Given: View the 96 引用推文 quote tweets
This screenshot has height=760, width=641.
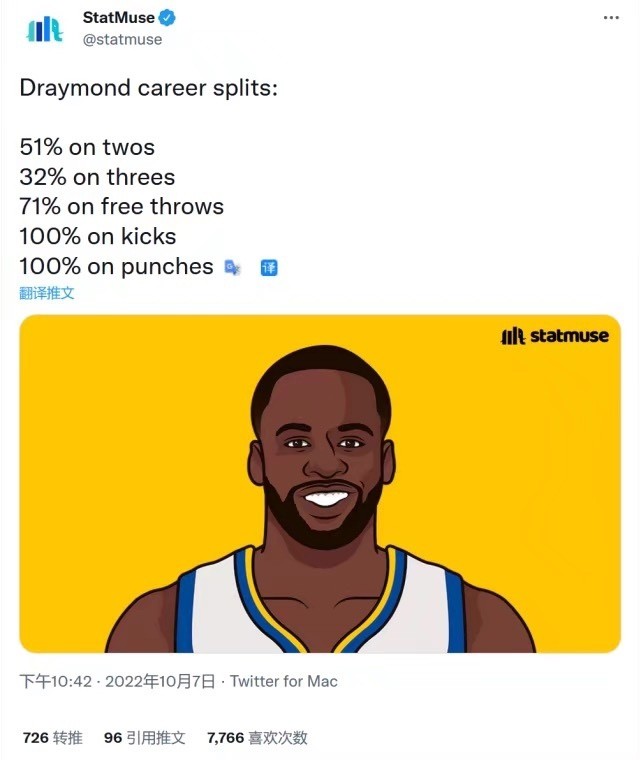Looking at the screenshot, I should (144, 738).
